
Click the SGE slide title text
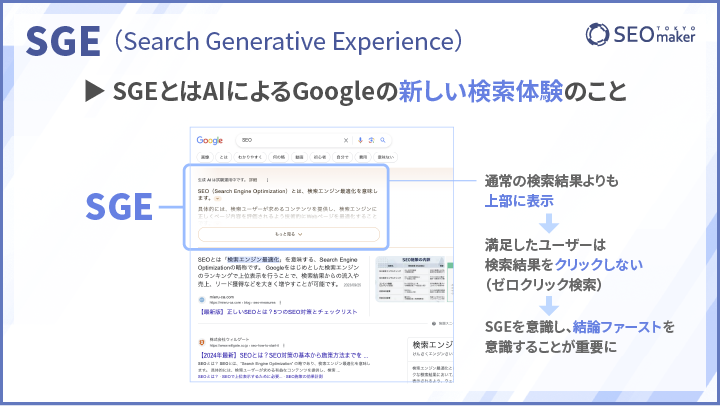(x=63, y=41)
